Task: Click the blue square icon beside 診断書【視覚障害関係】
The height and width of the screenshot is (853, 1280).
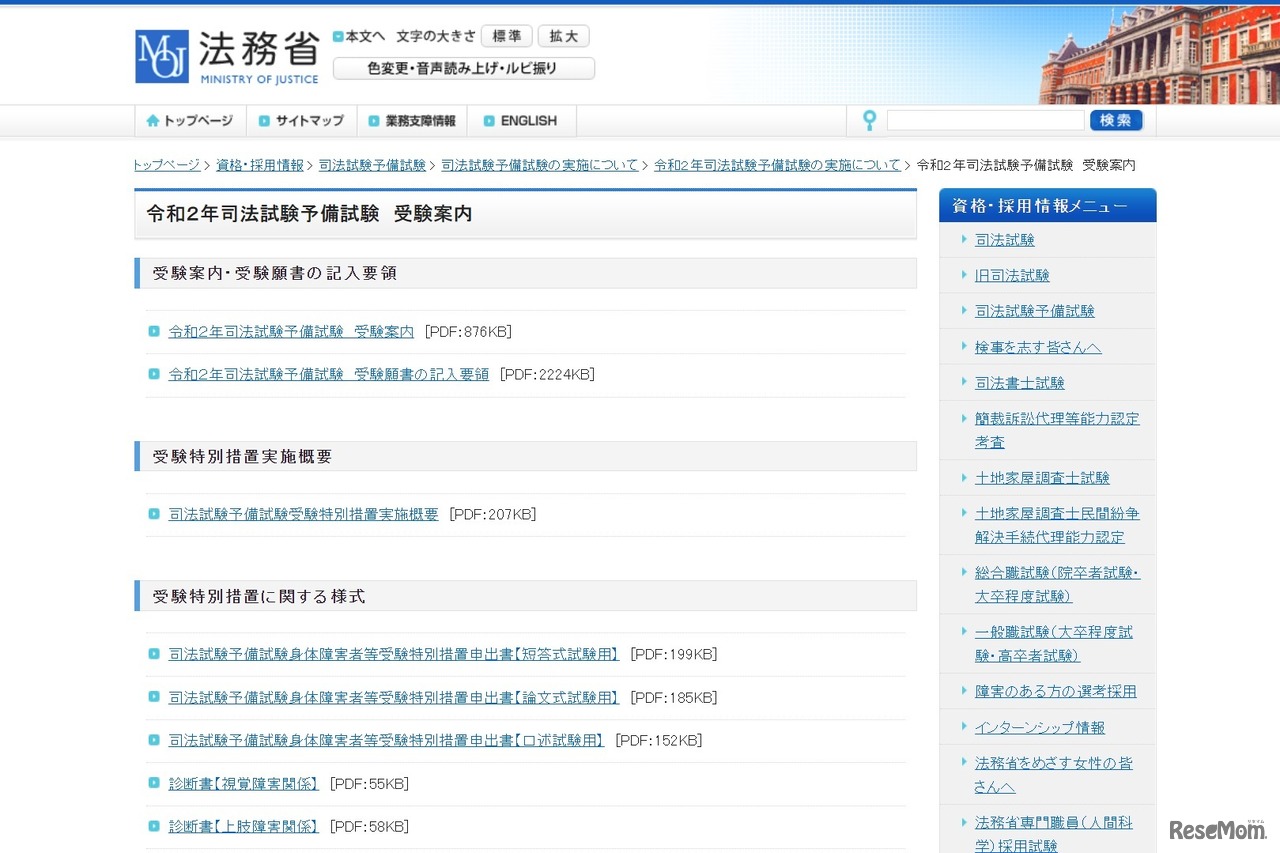Action: click(154, 784)
